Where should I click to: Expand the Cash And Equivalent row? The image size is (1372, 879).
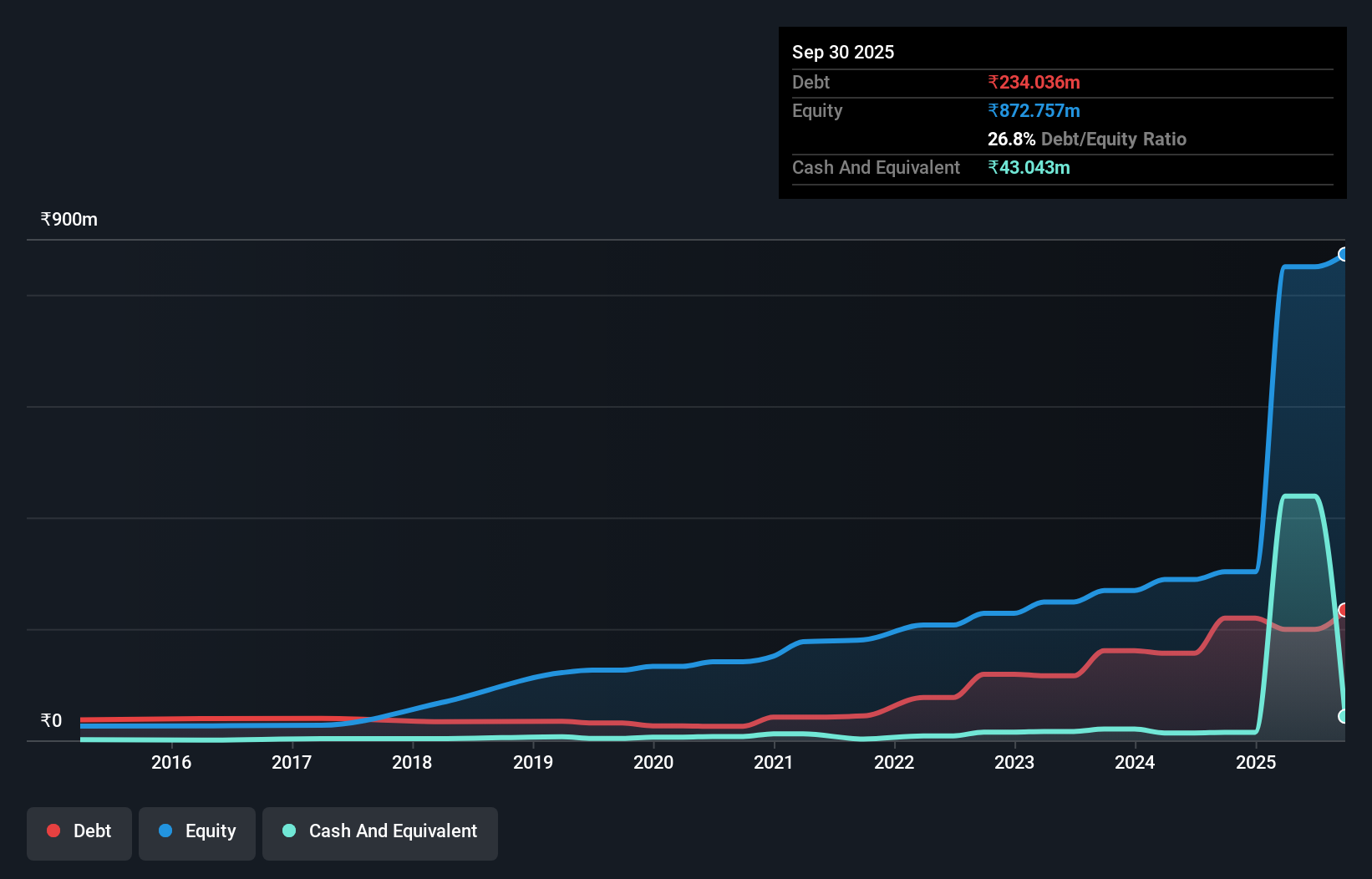876,167
